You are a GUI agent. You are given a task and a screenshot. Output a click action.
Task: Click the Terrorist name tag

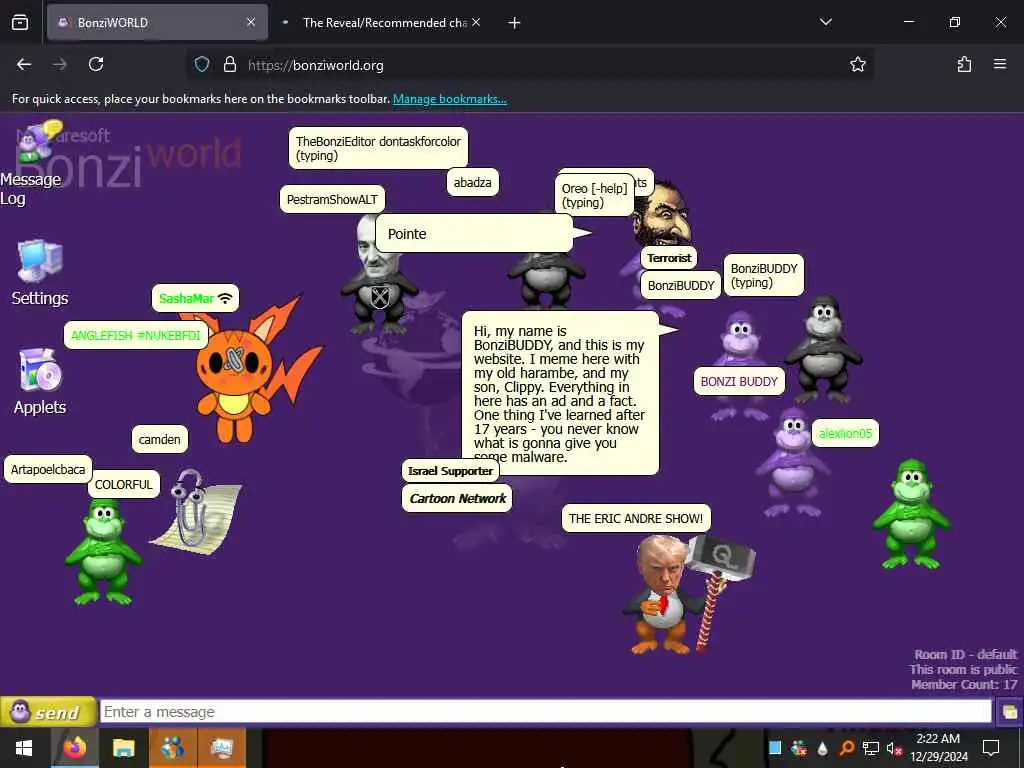click(669, 258)
